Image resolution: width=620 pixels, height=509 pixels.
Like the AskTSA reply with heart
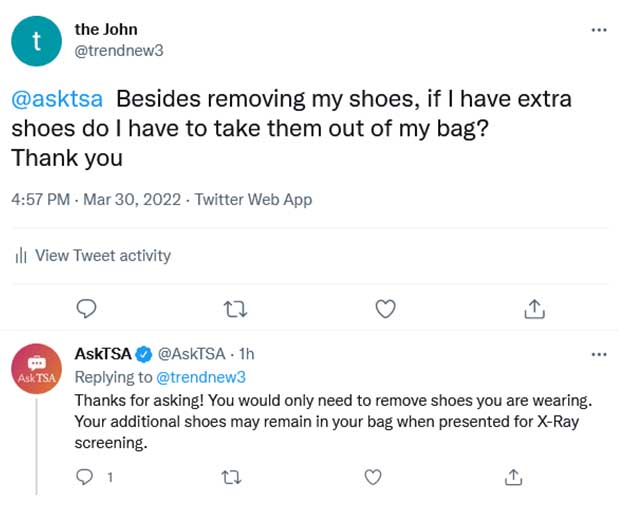pos(372,477)
